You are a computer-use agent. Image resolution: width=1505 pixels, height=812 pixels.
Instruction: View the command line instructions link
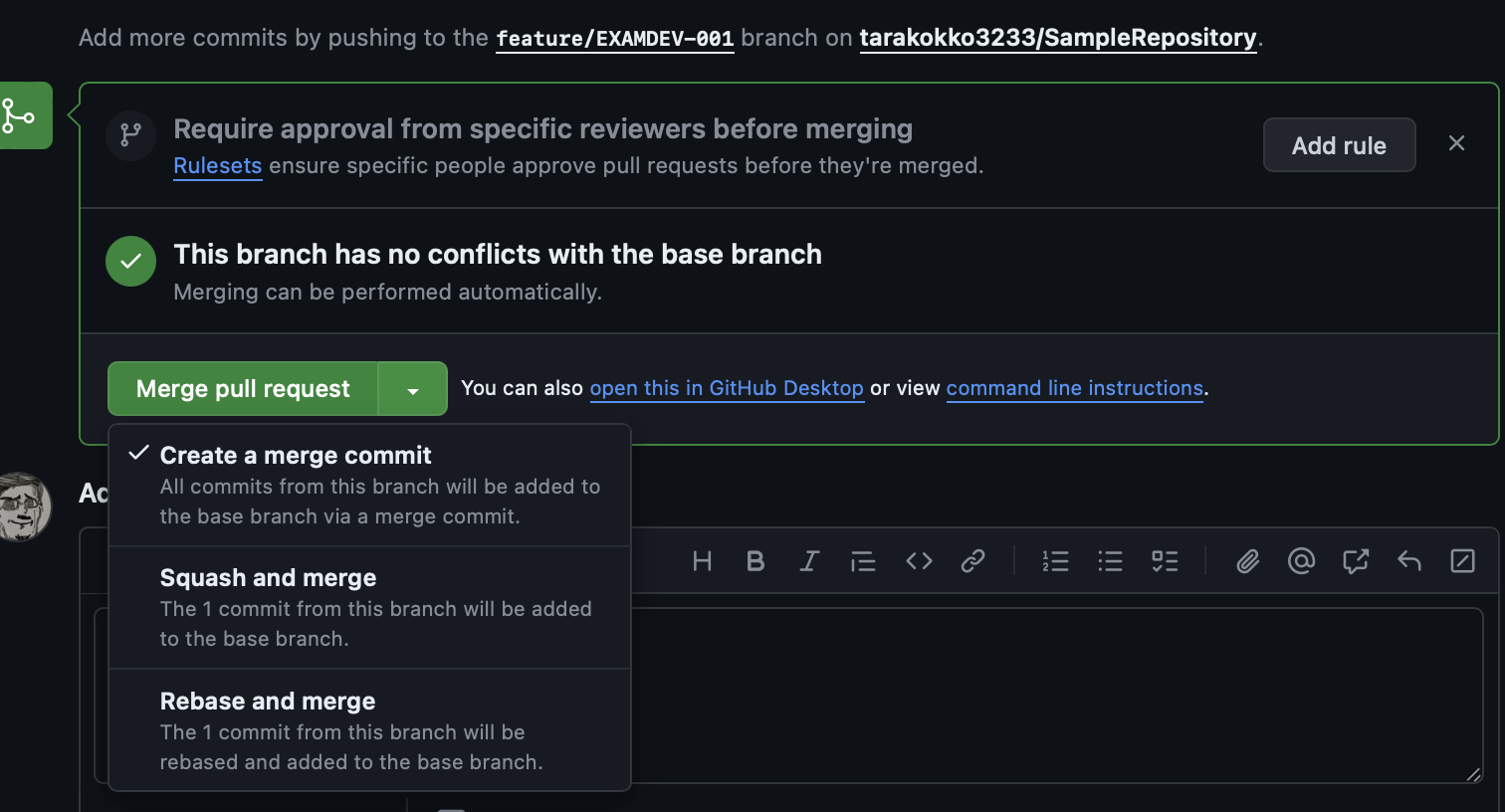tap(1074, 388)
